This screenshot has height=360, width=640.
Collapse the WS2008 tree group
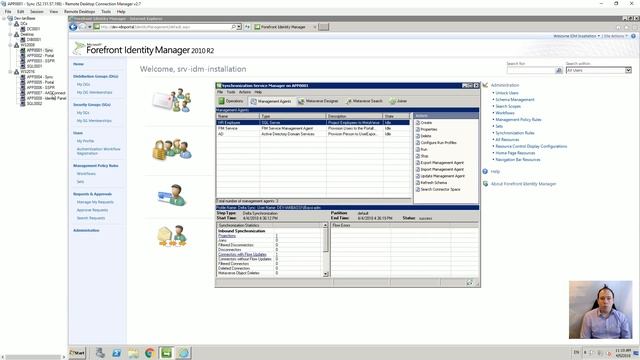[x=11, y=45]
